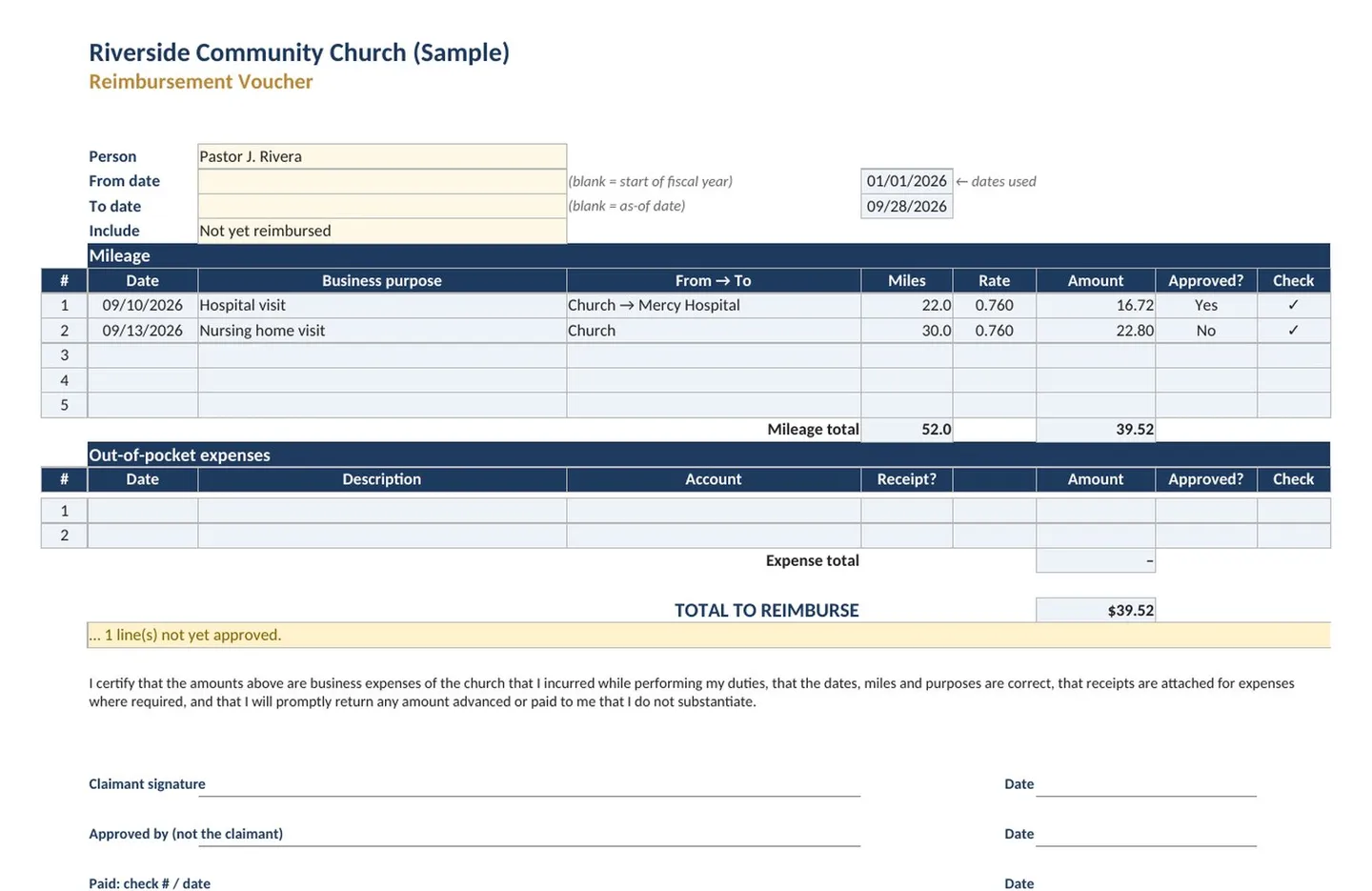Click the 09/28/2026 dates-used cell
1372x891 pixels.
click(906, 206)
